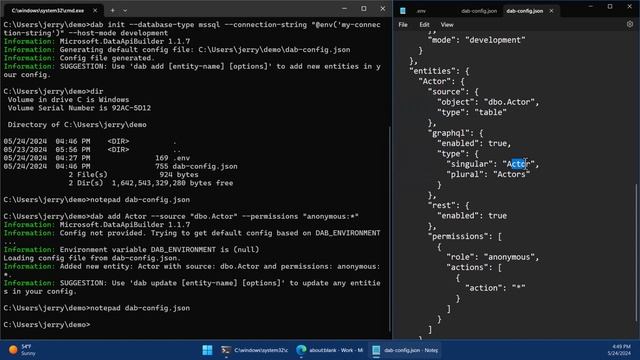
Task: Switch to the .env Notepad tab
Action: pos(421,11)
